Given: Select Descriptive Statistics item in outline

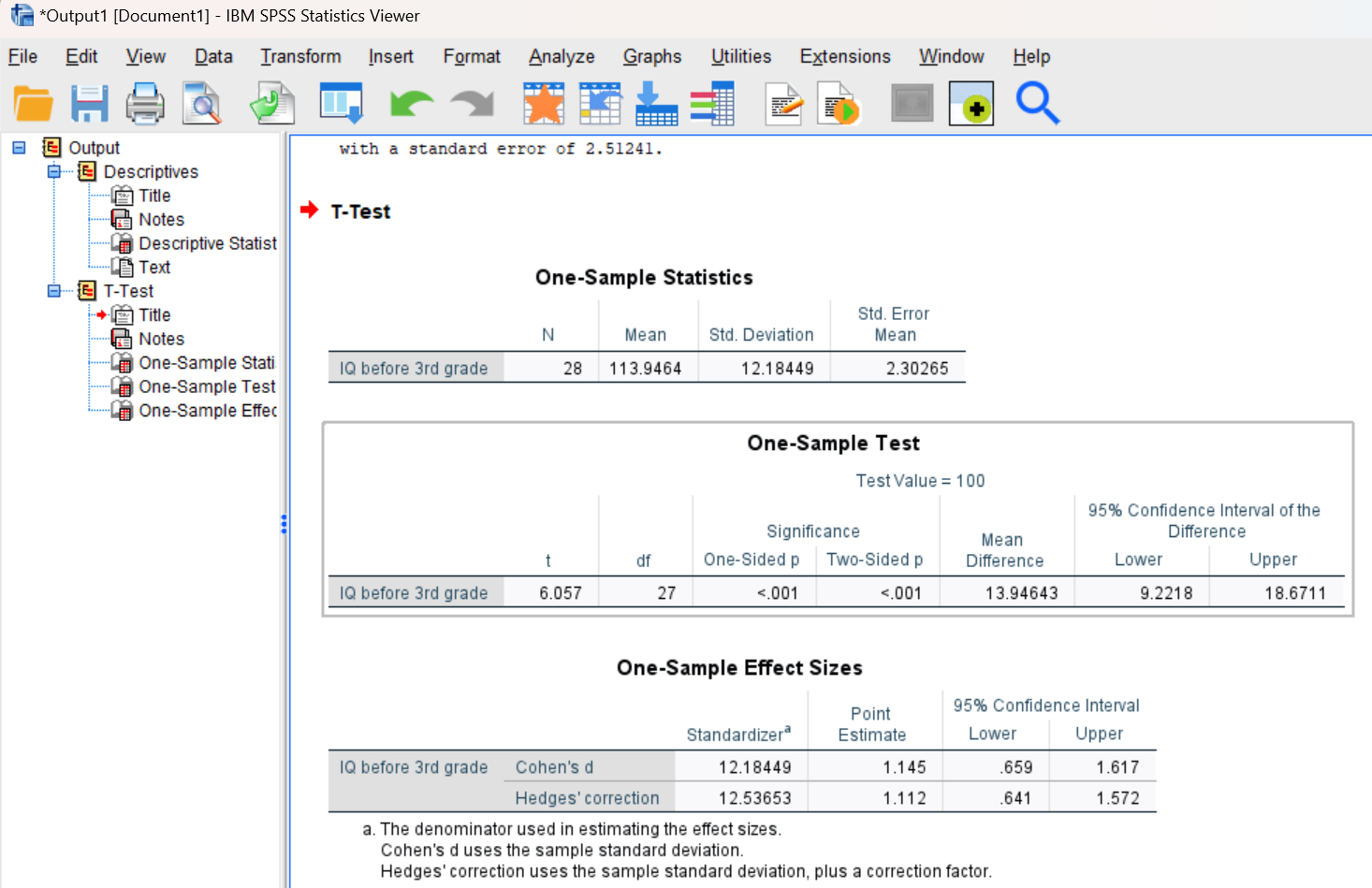Looking at the screenshot, I should (208, 243).
